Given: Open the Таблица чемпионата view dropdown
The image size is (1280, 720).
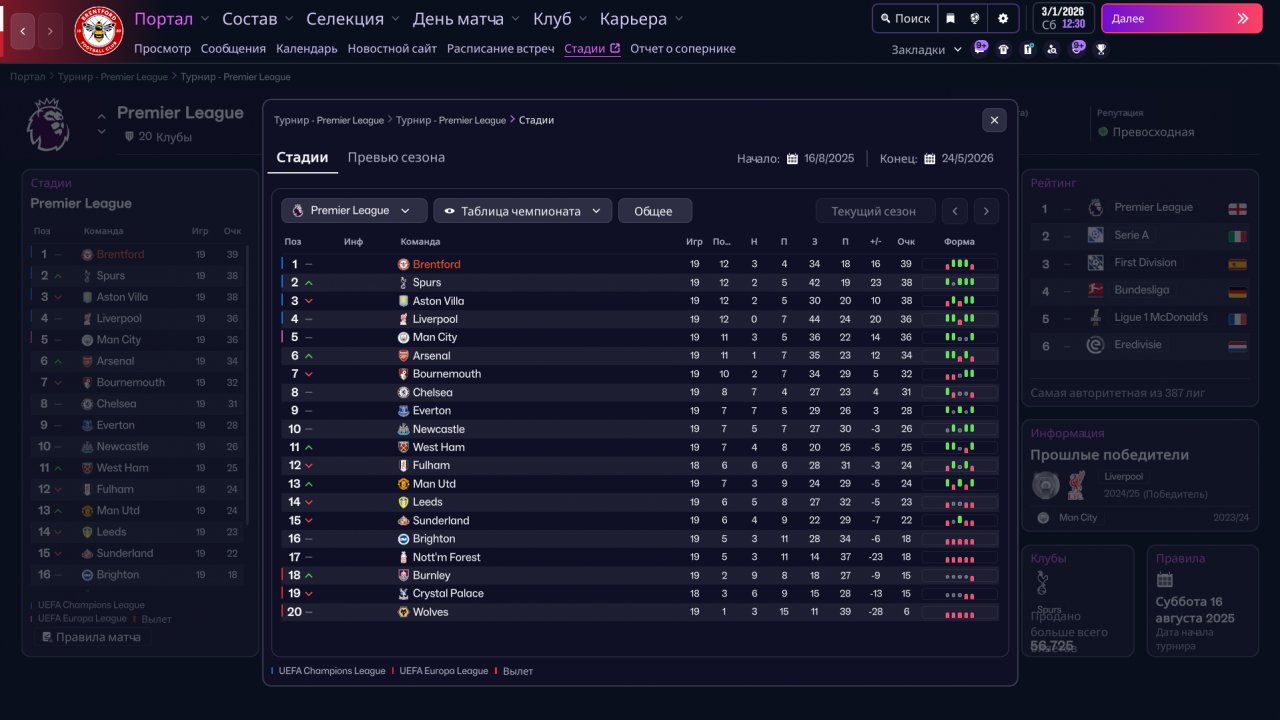Looking at the screenshot, I should (523, 211).
